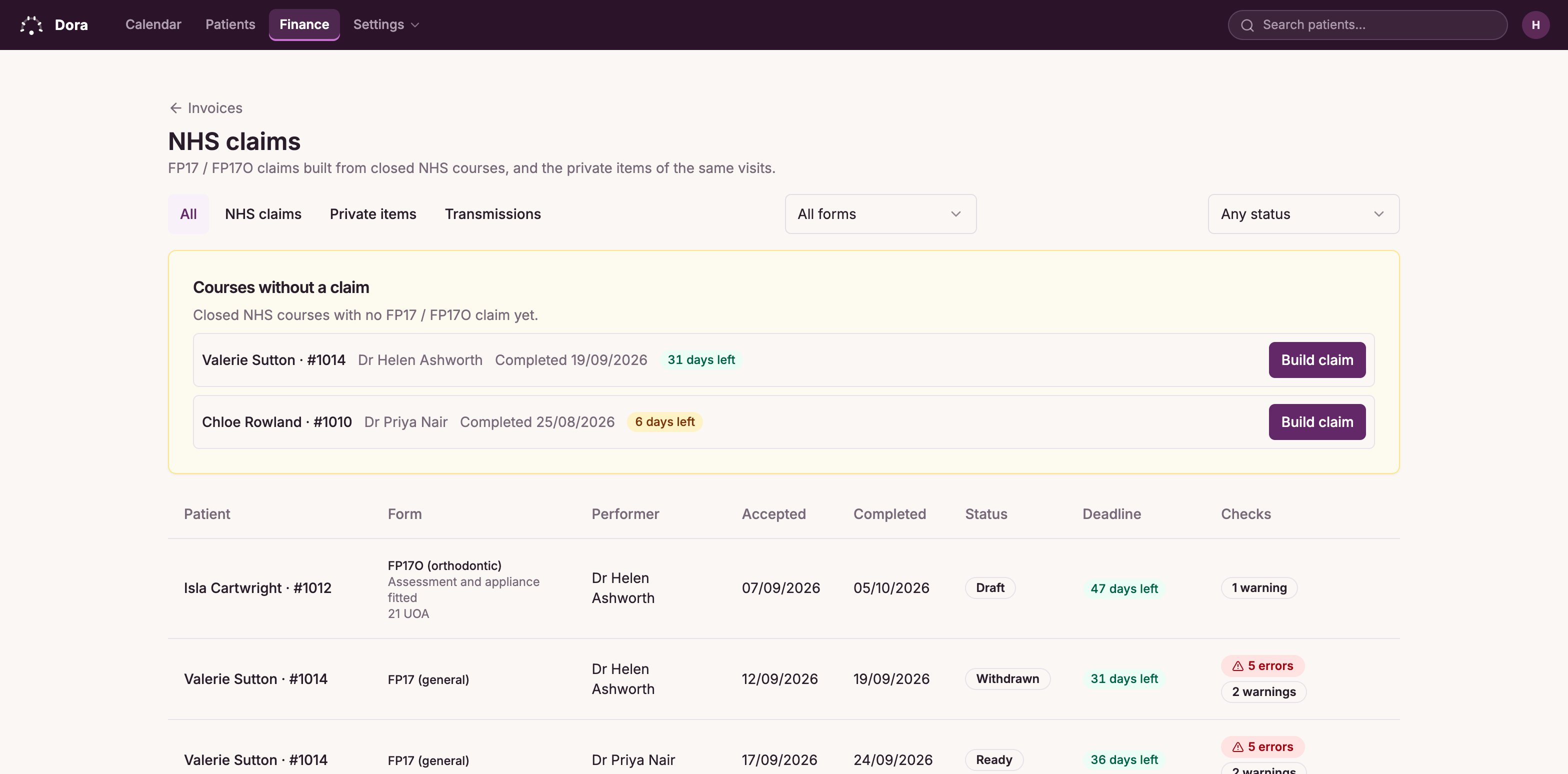Switch to the NHS claims tab
The width and height of the screenshot is (1568, 774).
(x=263, y=214)
